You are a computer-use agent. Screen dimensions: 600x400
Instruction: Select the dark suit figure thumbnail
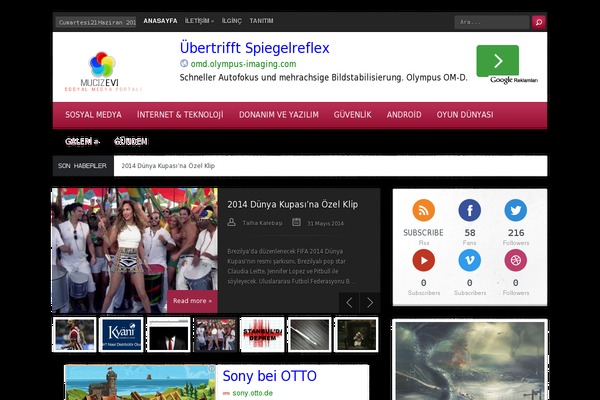coord(168,335)
